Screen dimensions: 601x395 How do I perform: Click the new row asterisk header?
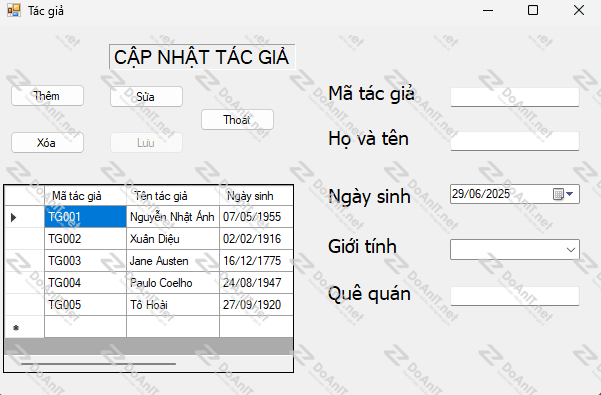click(16, 328)
